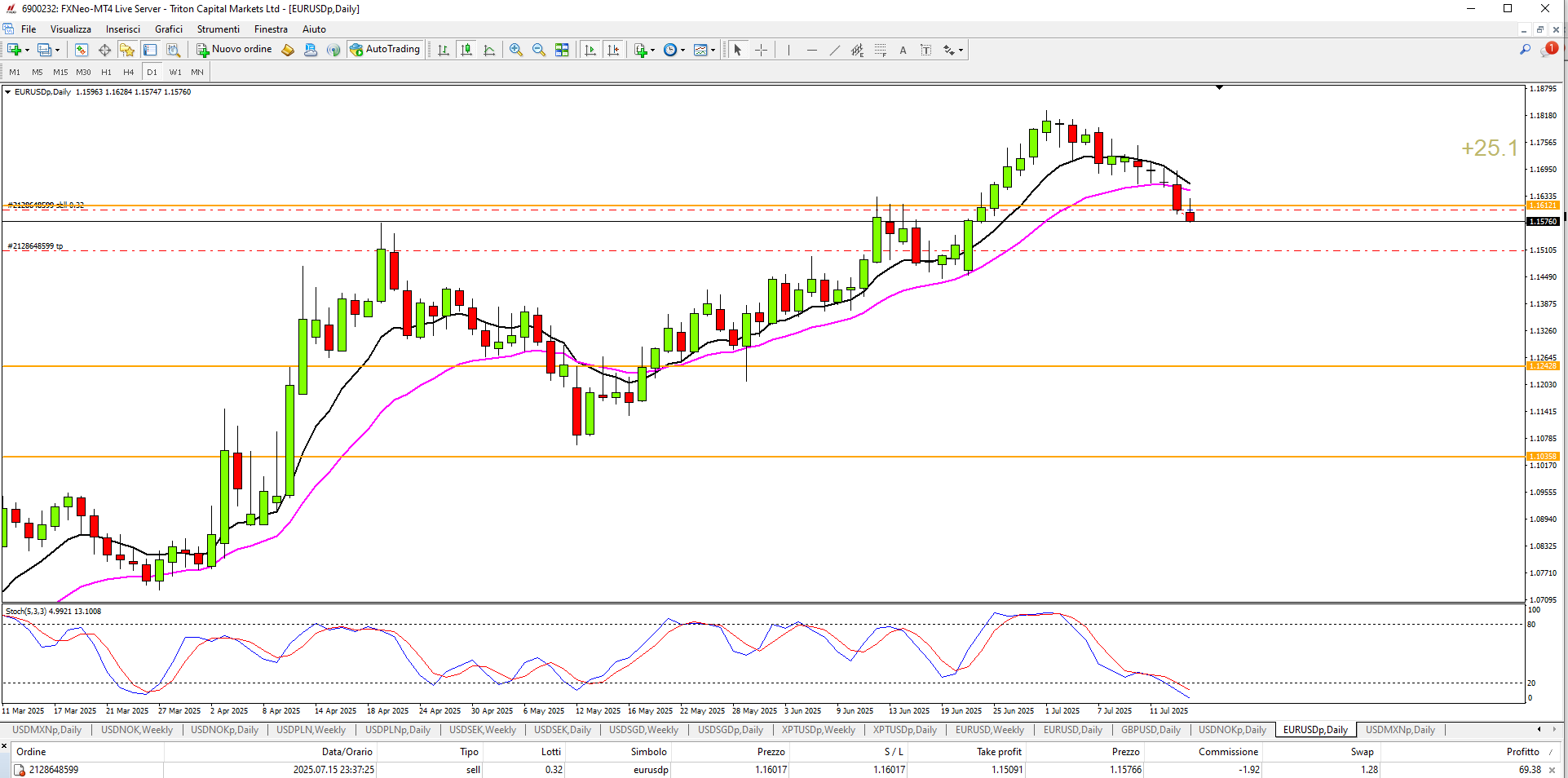
Task: Open the chat notifications bubble
Action: 1548,50
